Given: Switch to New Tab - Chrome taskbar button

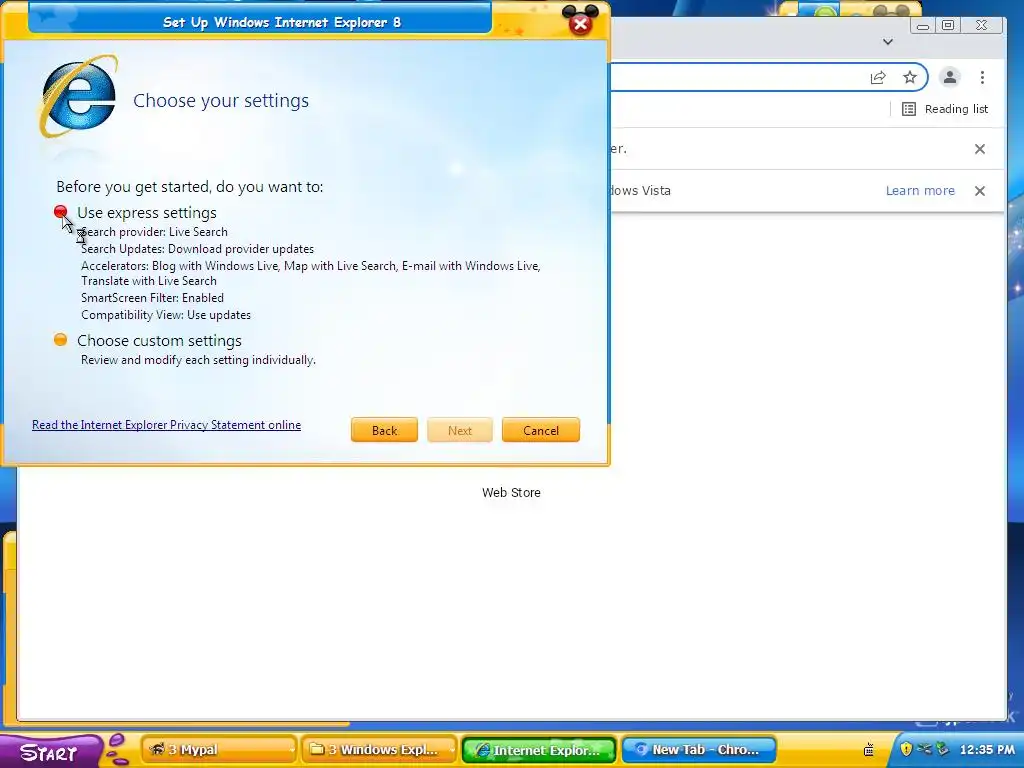Looking at the screenshot, I should pos(699,750).
